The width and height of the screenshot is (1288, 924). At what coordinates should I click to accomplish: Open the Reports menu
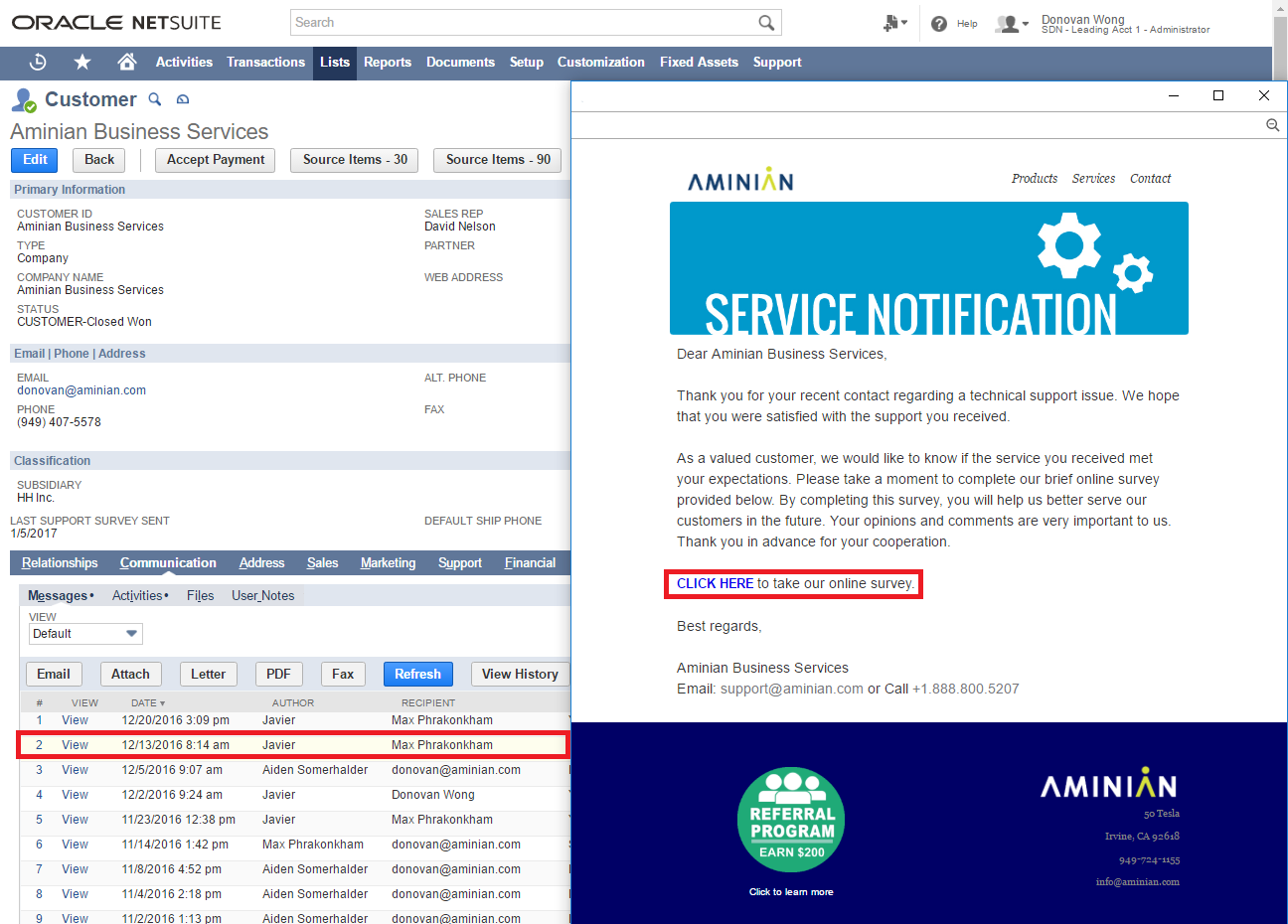click(x=388, y=62)
